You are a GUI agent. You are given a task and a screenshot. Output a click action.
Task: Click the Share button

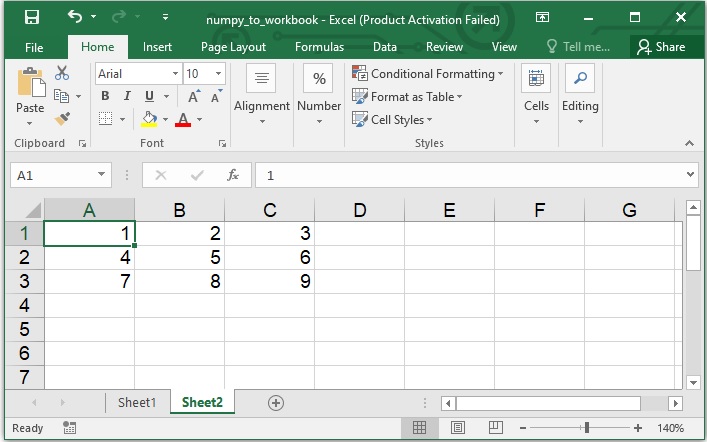661,47
